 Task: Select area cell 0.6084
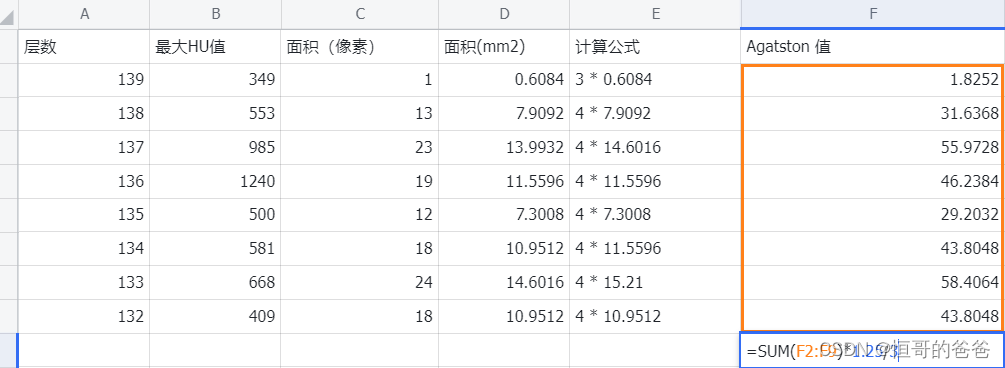(x=504, y=80)
